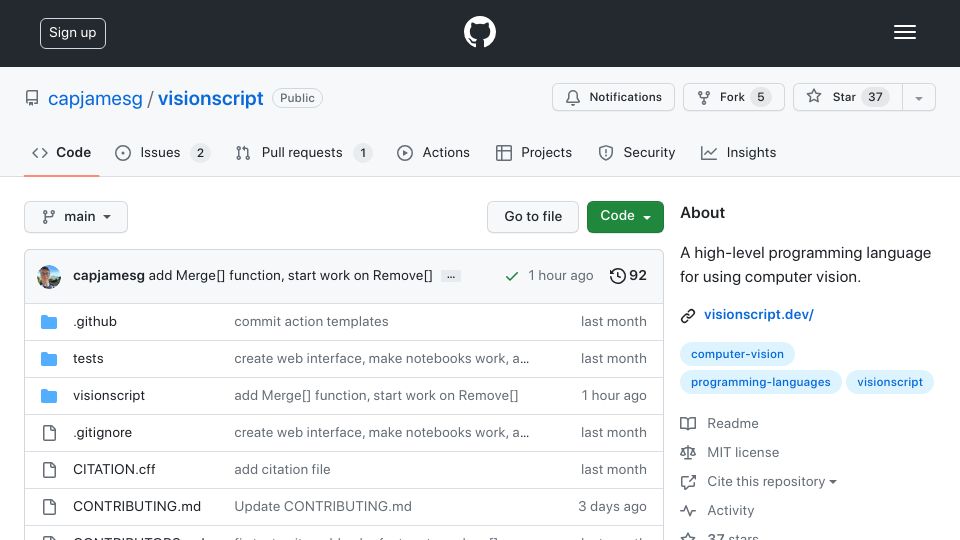Open the visionscript folder name
960x540 pixels.
click(x=109, y=396)
